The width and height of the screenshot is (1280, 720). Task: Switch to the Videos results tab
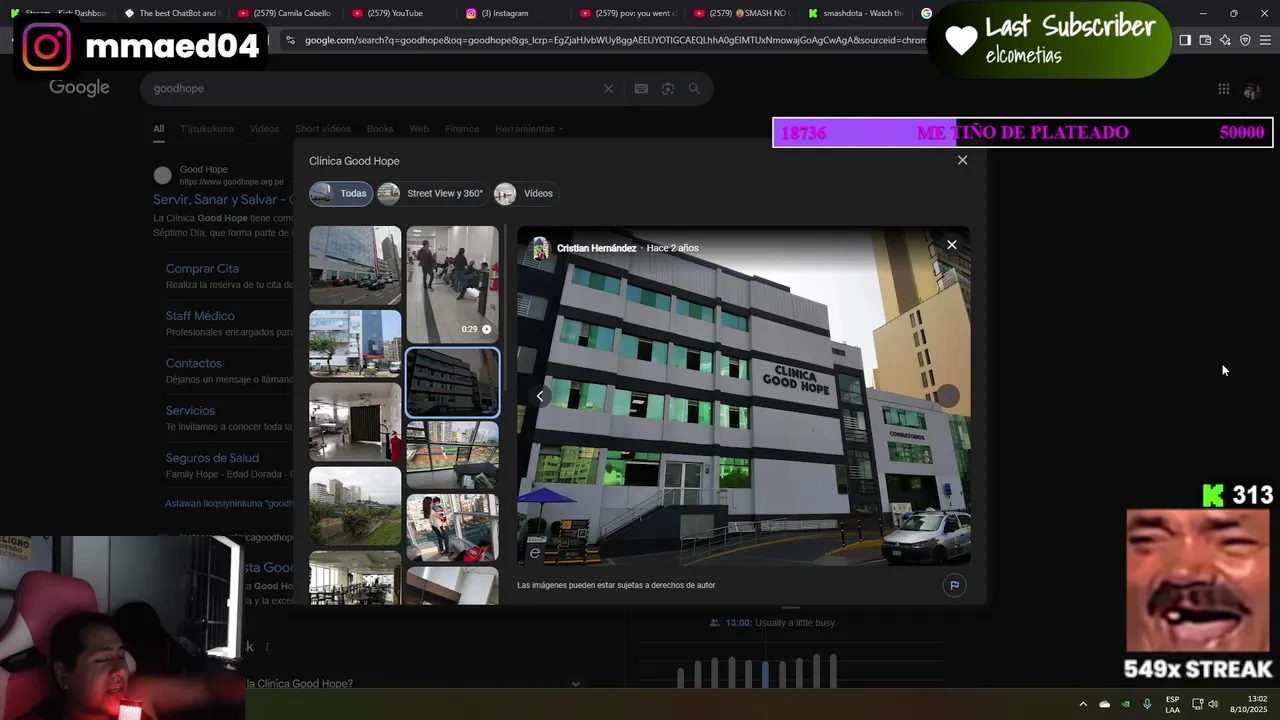coord(264,129)
